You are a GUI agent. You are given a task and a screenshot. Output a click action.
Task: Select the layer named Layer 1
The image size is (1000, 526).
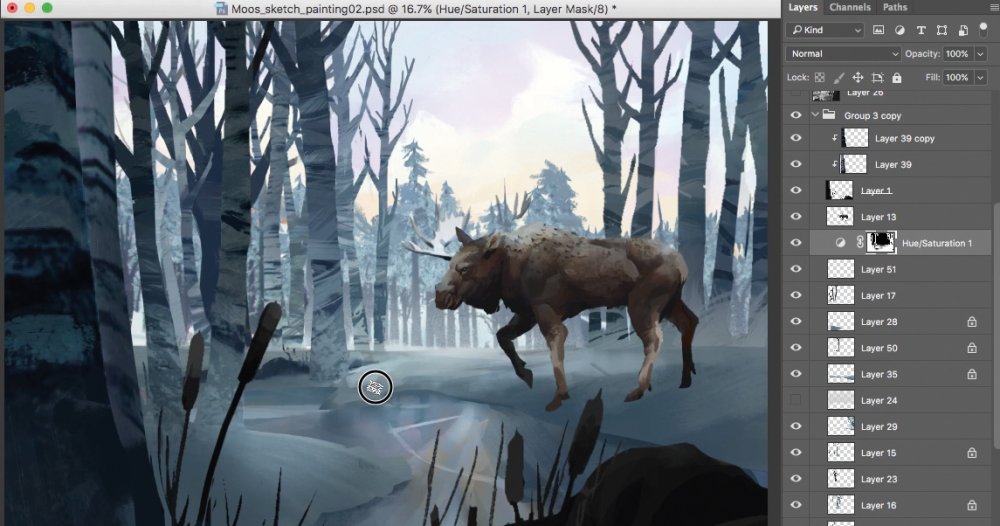tap(876, 191)
